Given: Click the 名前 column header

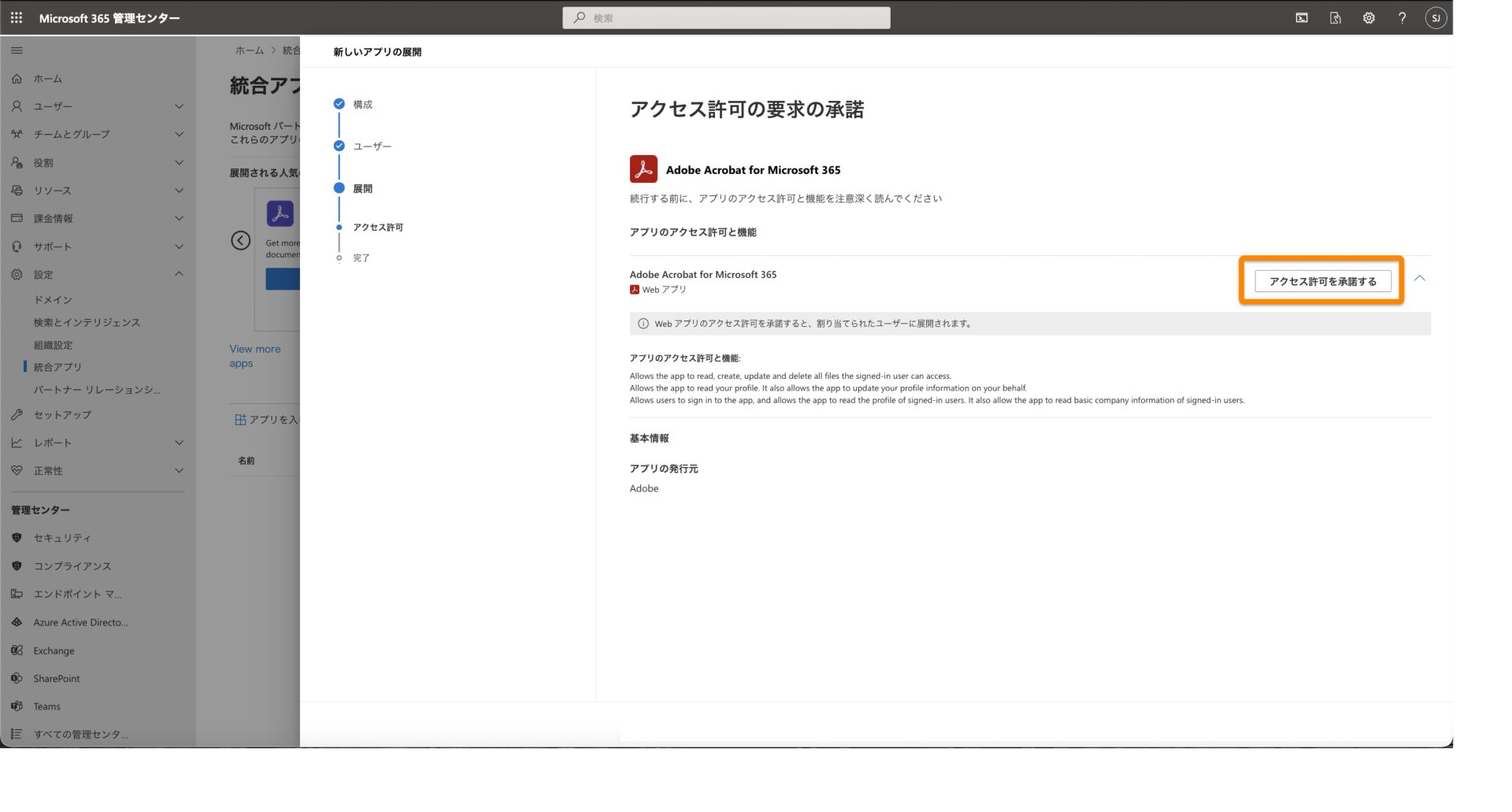Looking at the screenshot, I should [246, 461].
